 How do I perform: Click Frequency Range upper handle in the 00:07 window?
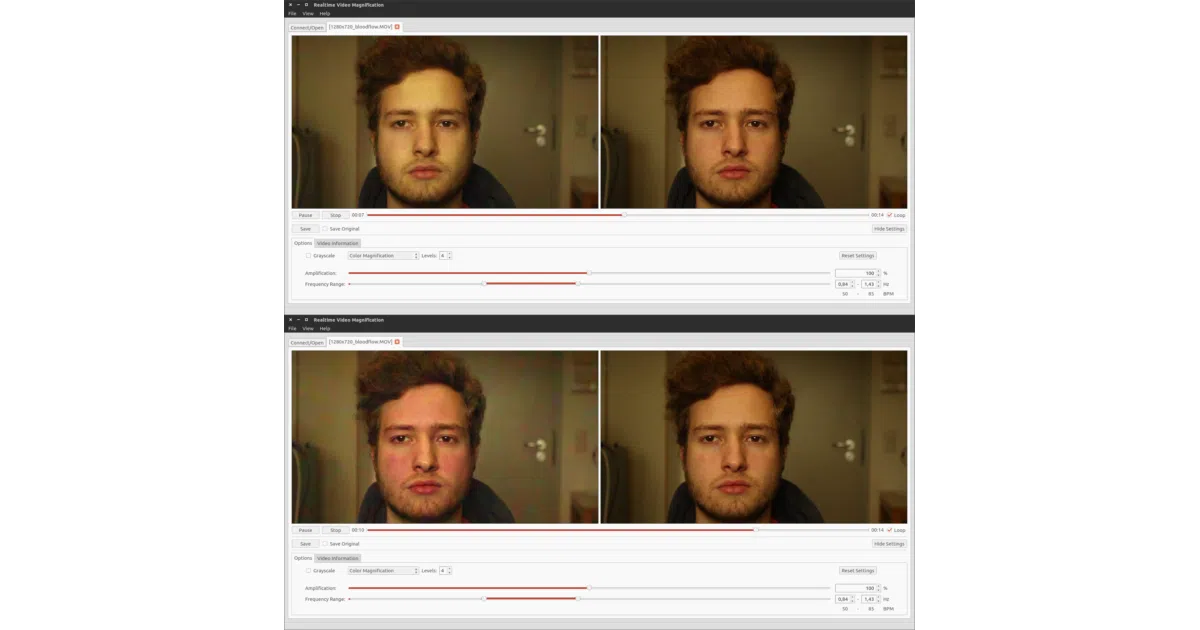pos(577,284)
